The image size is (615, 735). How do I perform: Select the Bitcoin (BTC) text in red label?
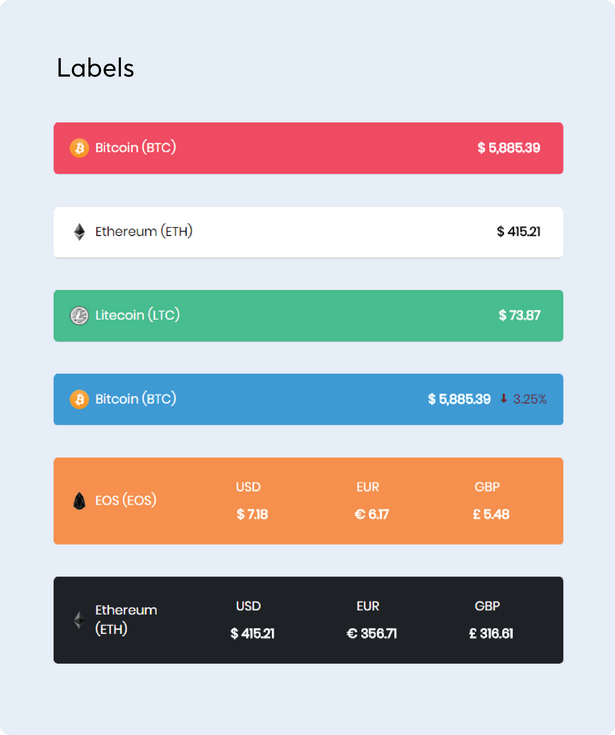[x=135, y=148]
